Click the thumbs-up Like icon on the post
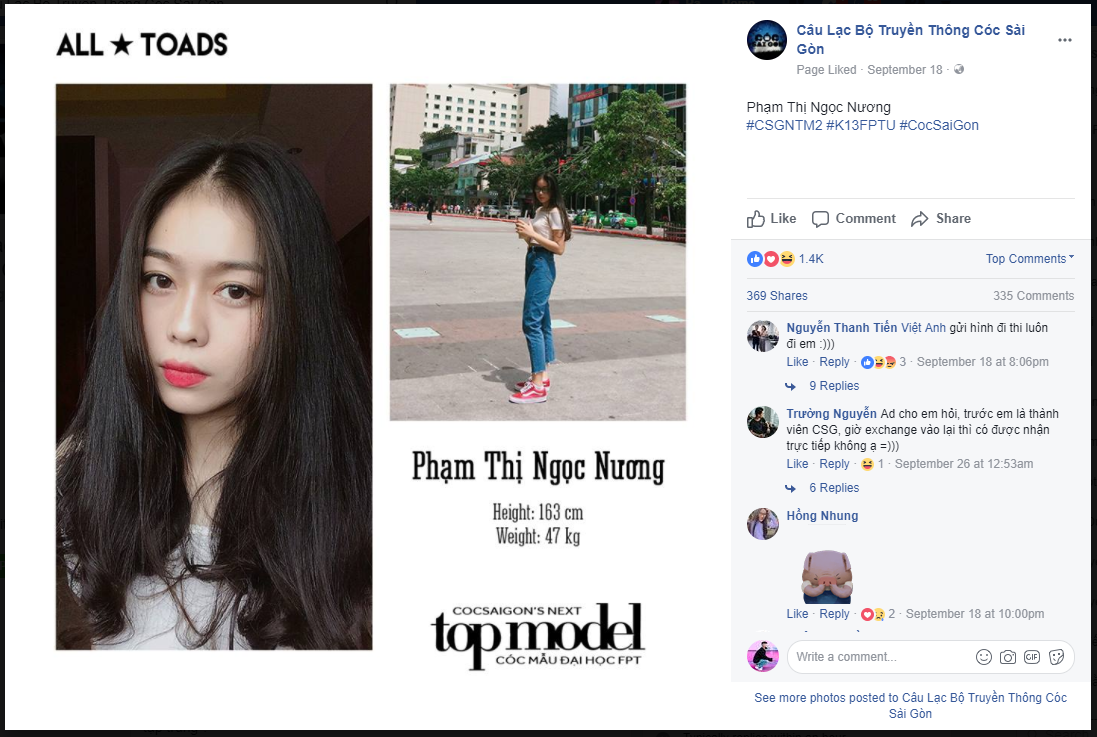 click(x=755, y=219)
